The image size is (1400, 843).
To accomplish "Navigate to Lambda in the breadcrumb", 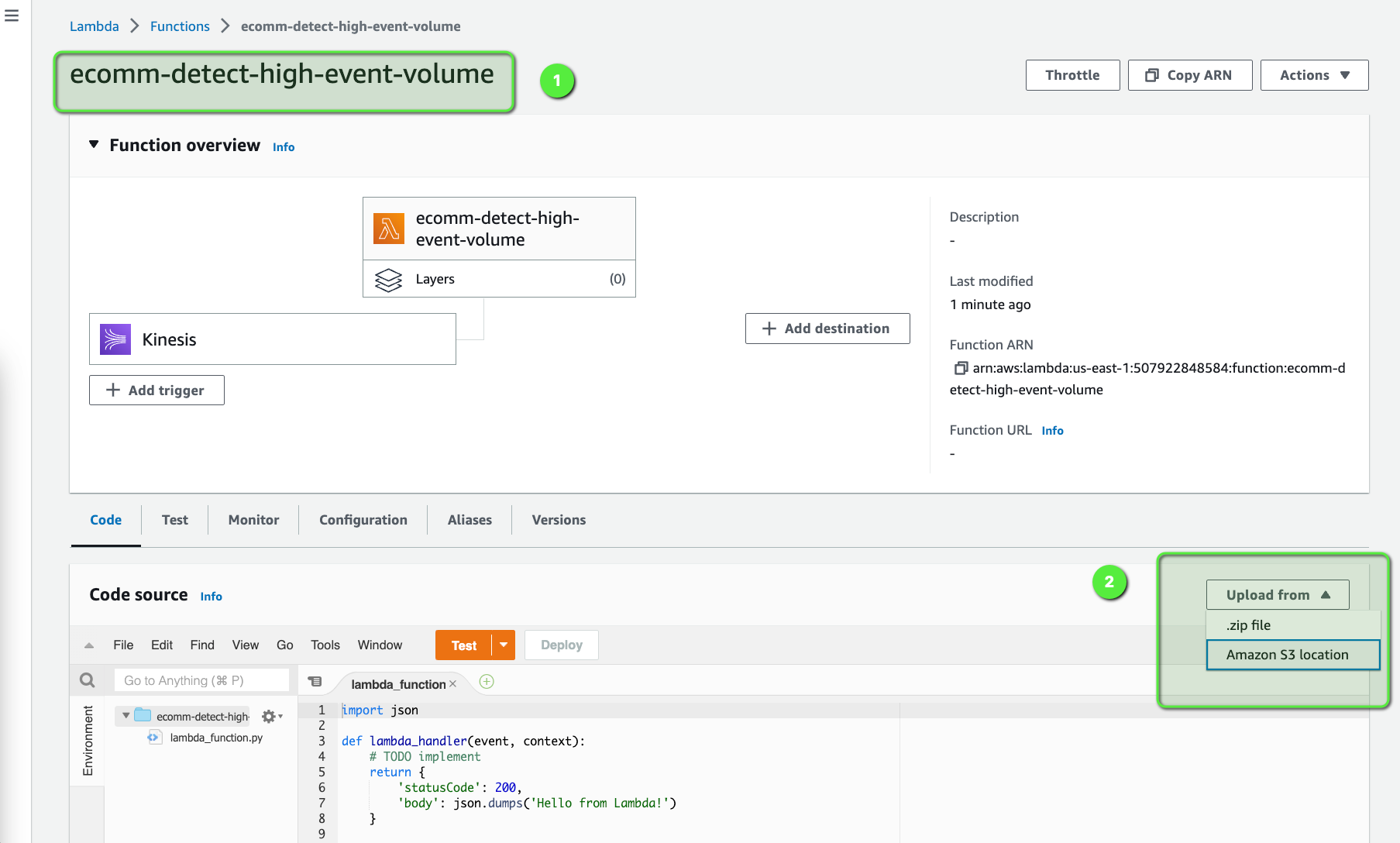I will coord(95,26).
